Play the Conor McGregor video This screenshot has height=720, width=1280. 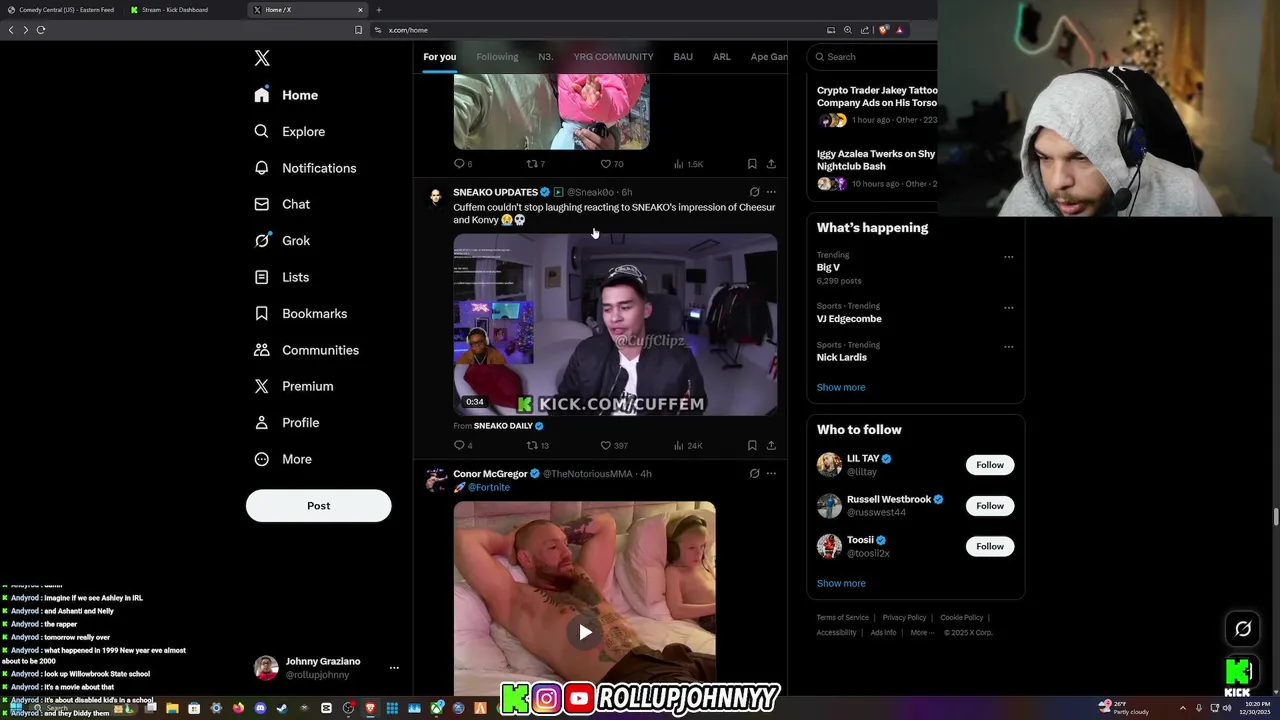[585, 632]
